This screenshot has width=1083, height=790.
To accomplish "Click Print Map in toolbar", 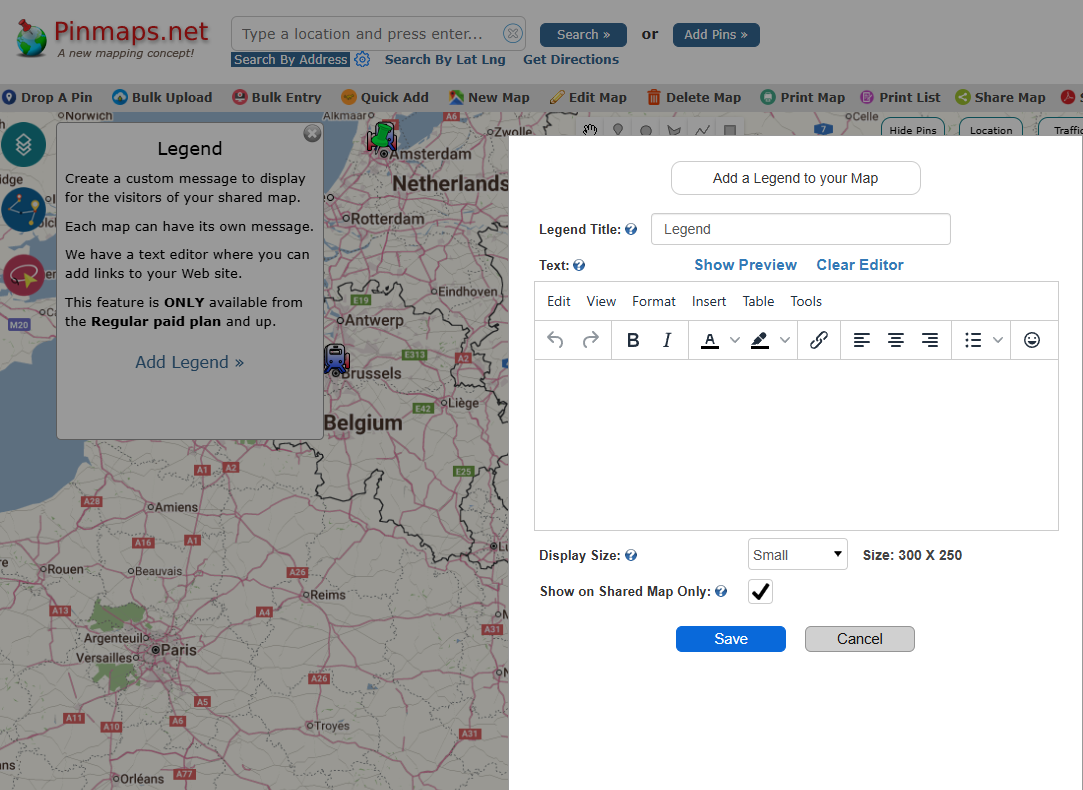I will (x=803, y=97).
